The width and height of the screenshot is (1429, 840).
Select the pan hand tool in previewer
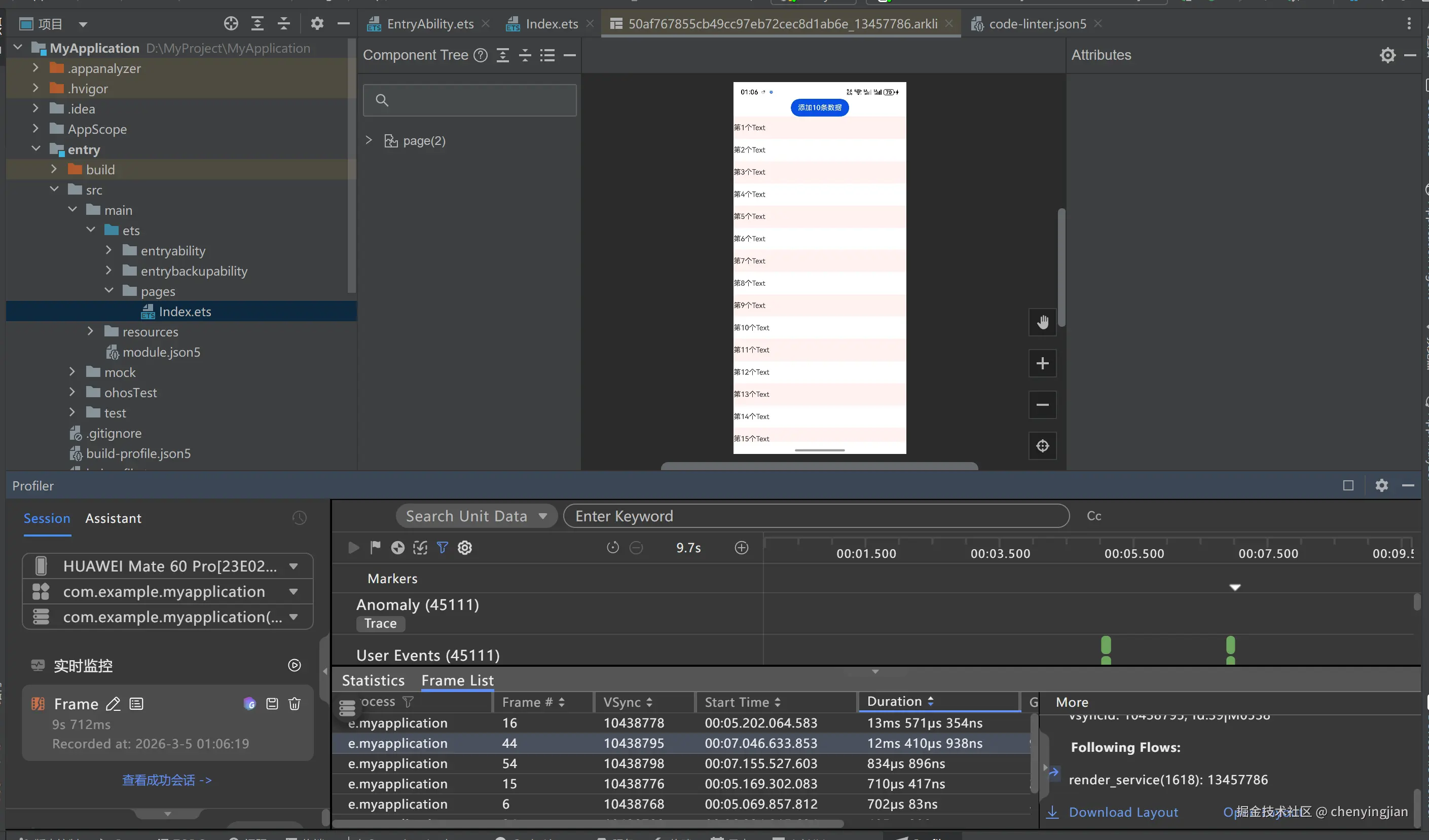[x=1042, y=323]
